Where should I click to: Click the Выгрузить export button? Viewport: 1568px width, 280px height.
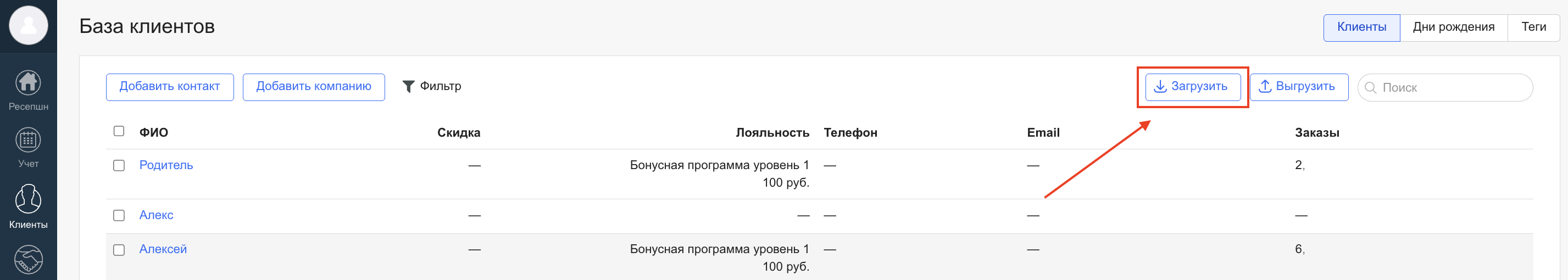pyautogui.click(x=1298, y=86)
